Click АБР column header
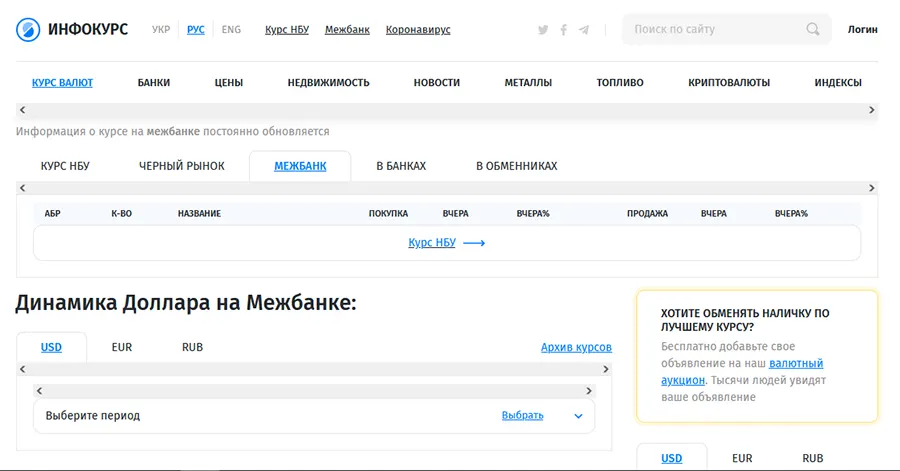This screenshot has height=471, width=900. pyautogui.click(x=52, y=213)
